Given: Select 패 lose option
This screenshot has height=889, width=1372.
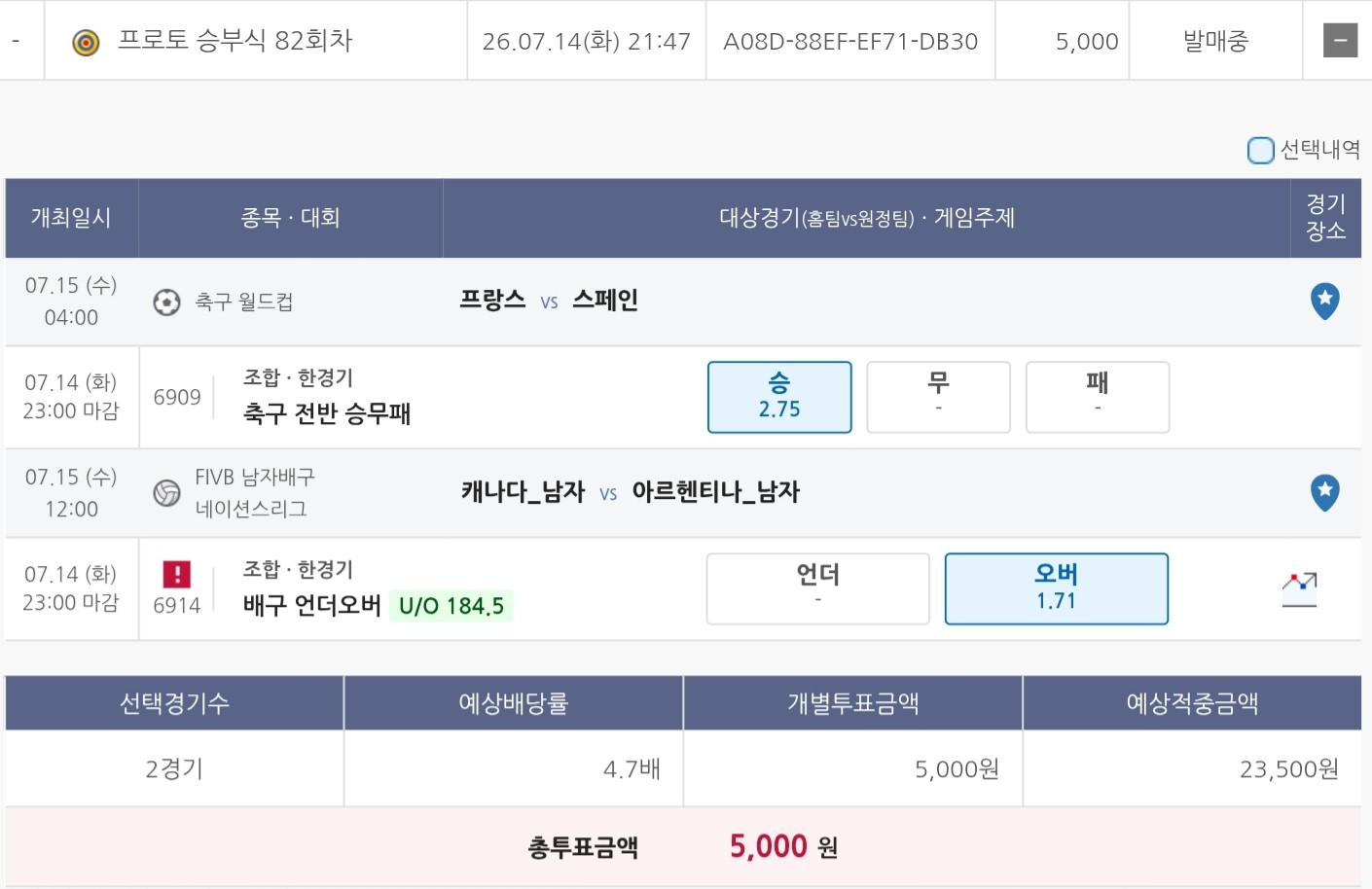Looking at the screenshot, I should click(x=1098, y=397).
